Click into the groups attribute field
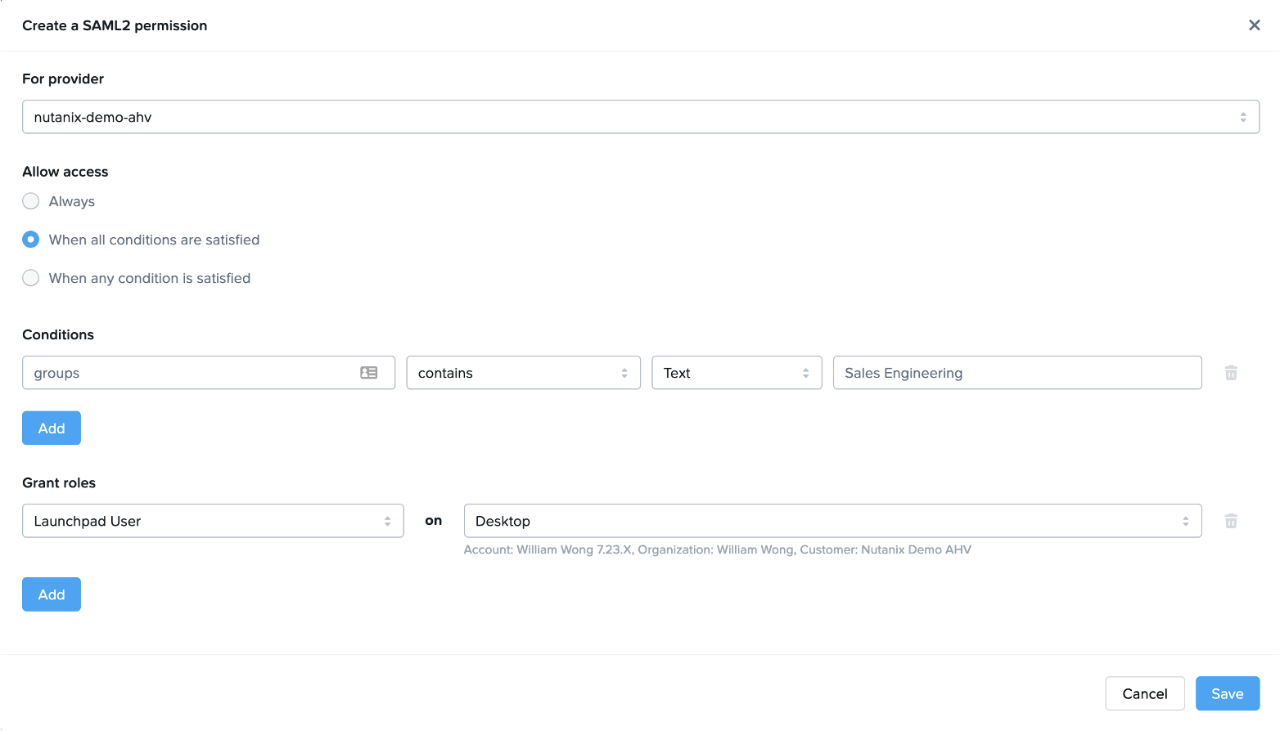 point(190,373)
